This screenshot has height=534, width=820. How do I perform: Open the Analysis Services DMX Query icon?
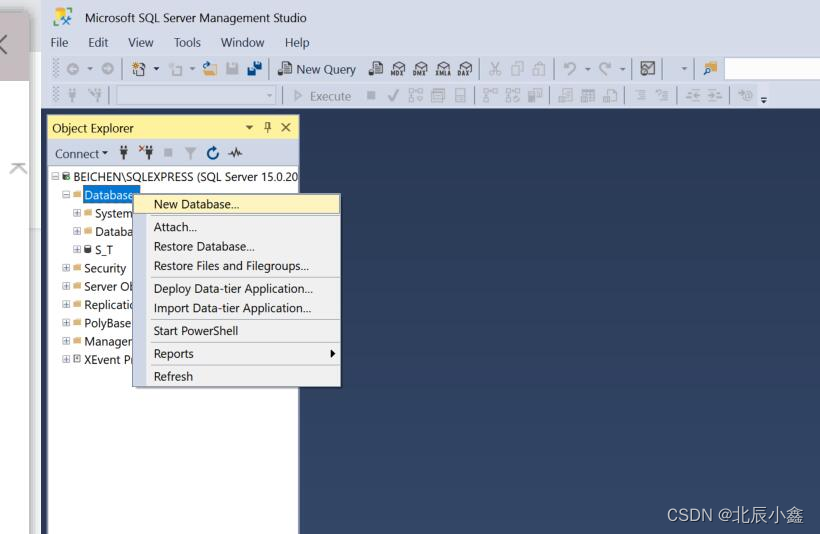pyautogui.click(x=420, y=69)
